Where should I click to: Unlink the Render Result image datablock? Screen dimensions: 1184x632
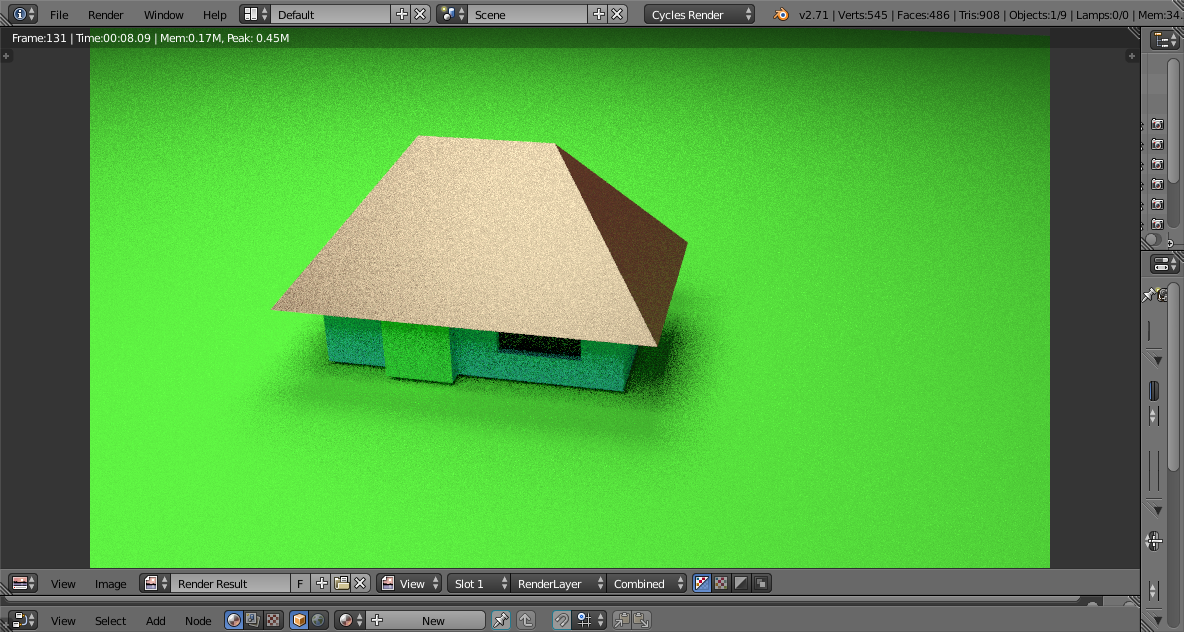pos(360,584)
